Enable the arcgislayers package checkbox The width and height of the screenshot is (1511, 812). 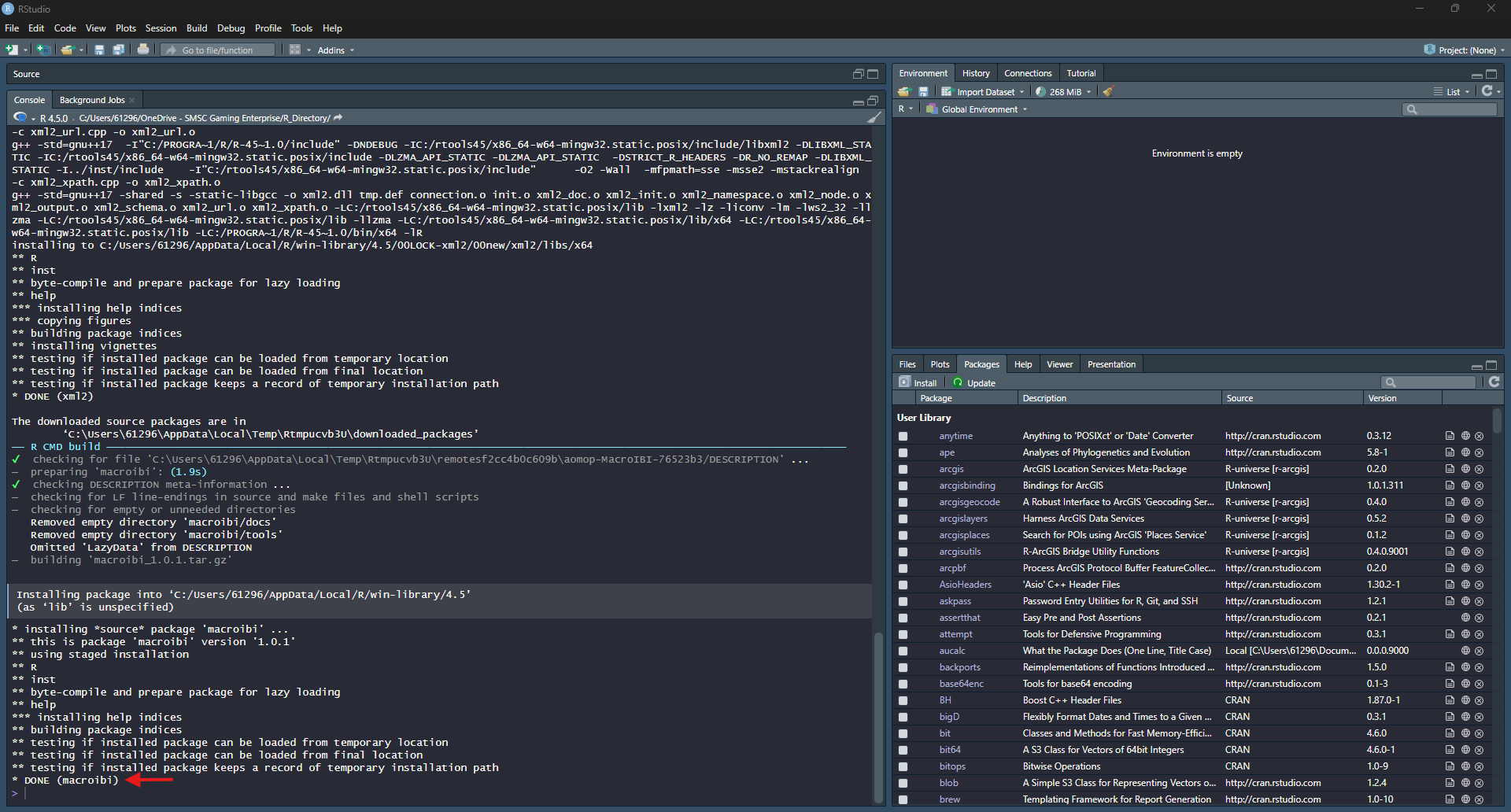coord(903,519)
